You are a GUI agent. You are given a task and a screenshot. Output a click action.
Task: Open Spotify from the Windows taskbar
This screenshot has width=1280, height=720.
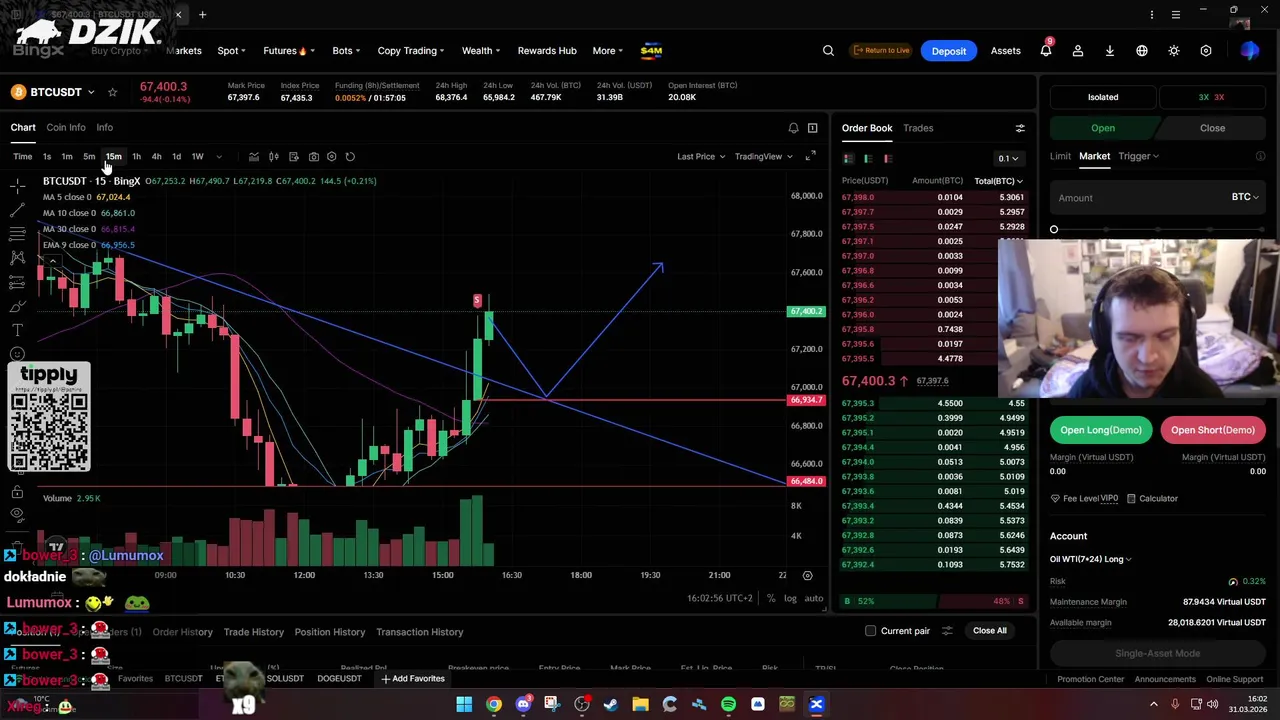[x=728, y=705]
